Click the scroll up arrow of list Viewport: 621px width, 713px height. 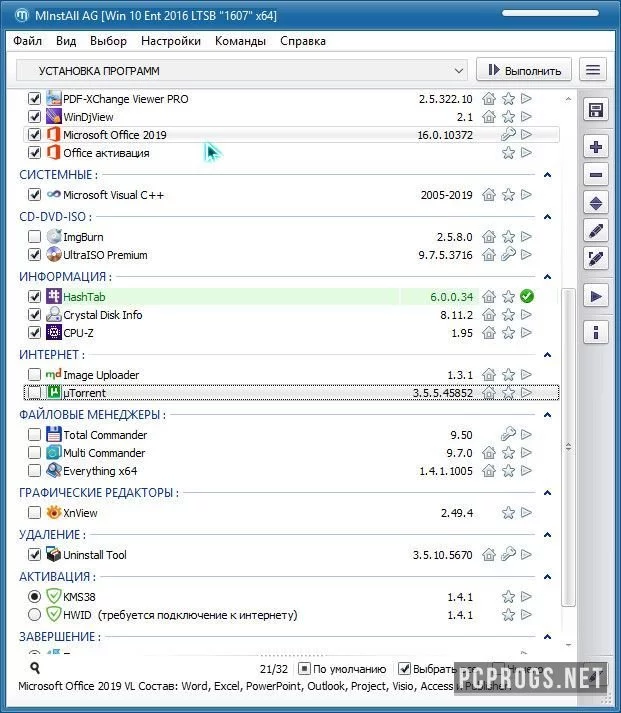[568, 99]
